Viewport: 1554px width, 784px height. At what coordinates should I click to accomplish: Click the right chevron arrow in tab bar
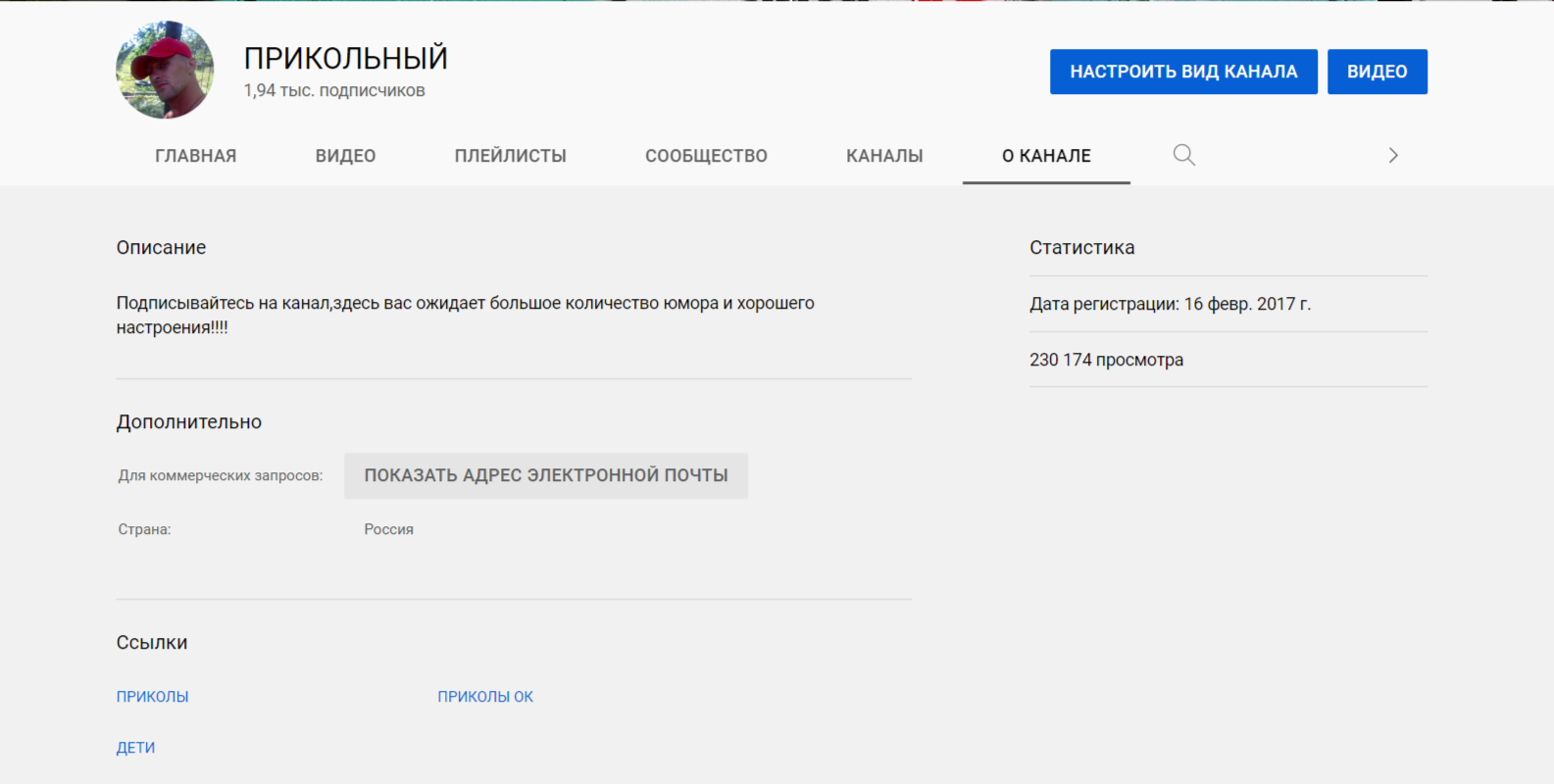1393,155
